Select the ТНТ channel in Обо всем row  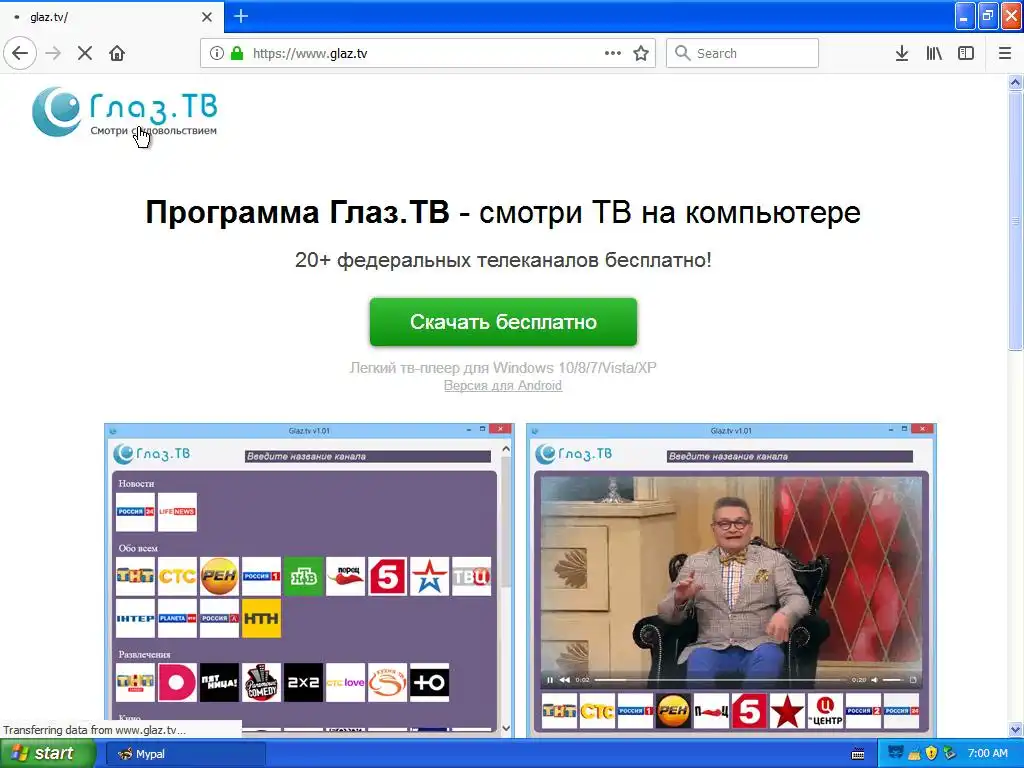[135, 576]
